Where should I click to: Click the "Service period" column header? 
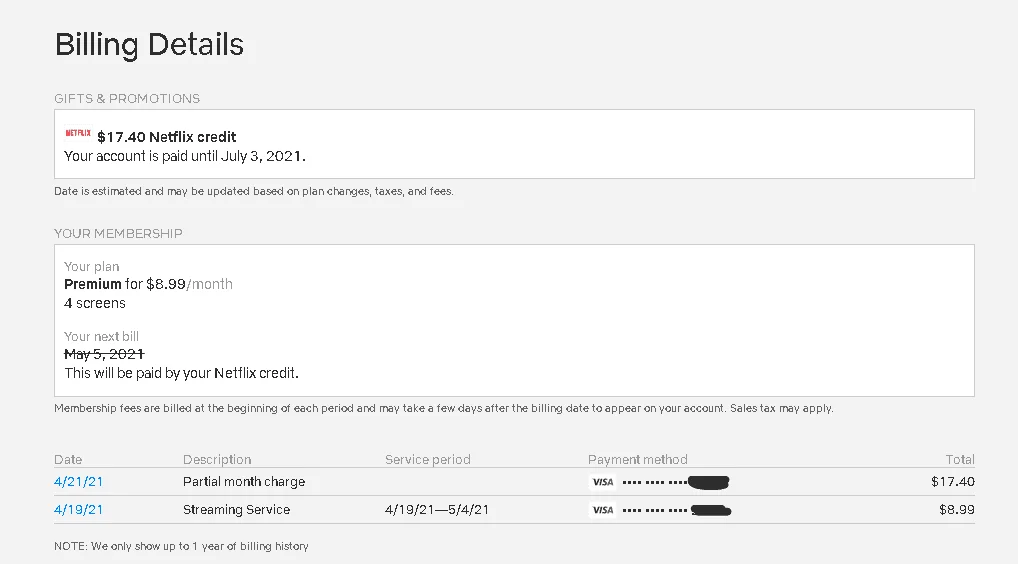[428, 460]
